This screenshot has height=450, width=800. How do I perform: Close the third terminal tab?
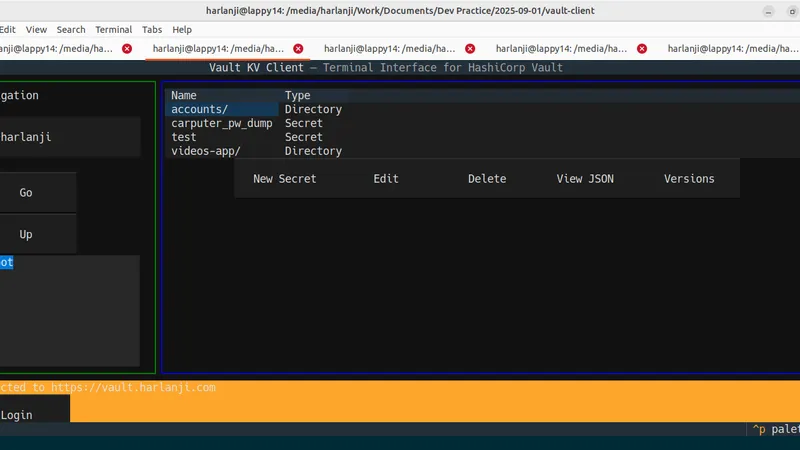pyautogui.click(x=470, y=48)
